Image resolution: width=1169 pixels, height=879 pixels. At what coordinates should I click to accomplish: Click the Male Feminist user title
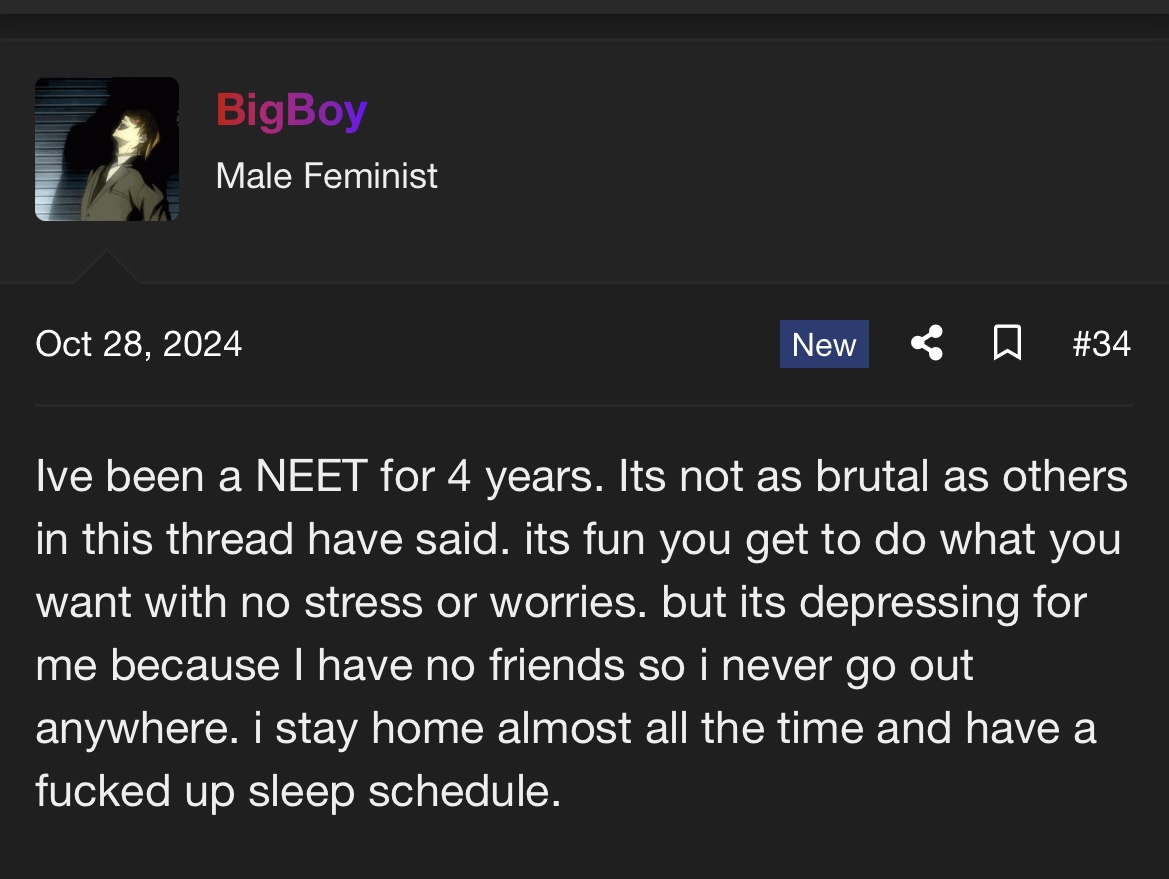(x=327, y=176)
